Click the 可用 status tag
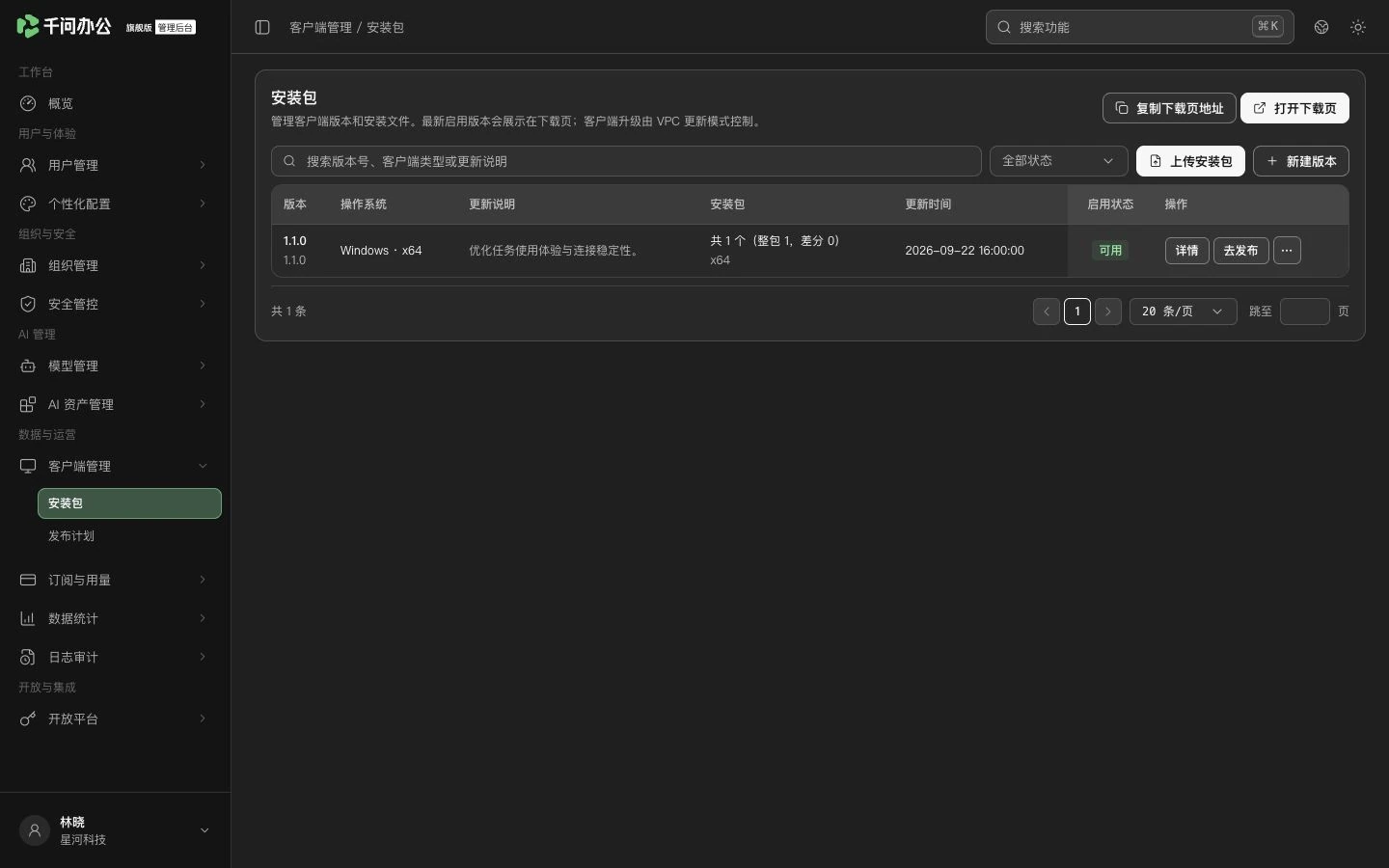Image resolution: width=1389 pixels, height=868 pixels. (1110, 251)
